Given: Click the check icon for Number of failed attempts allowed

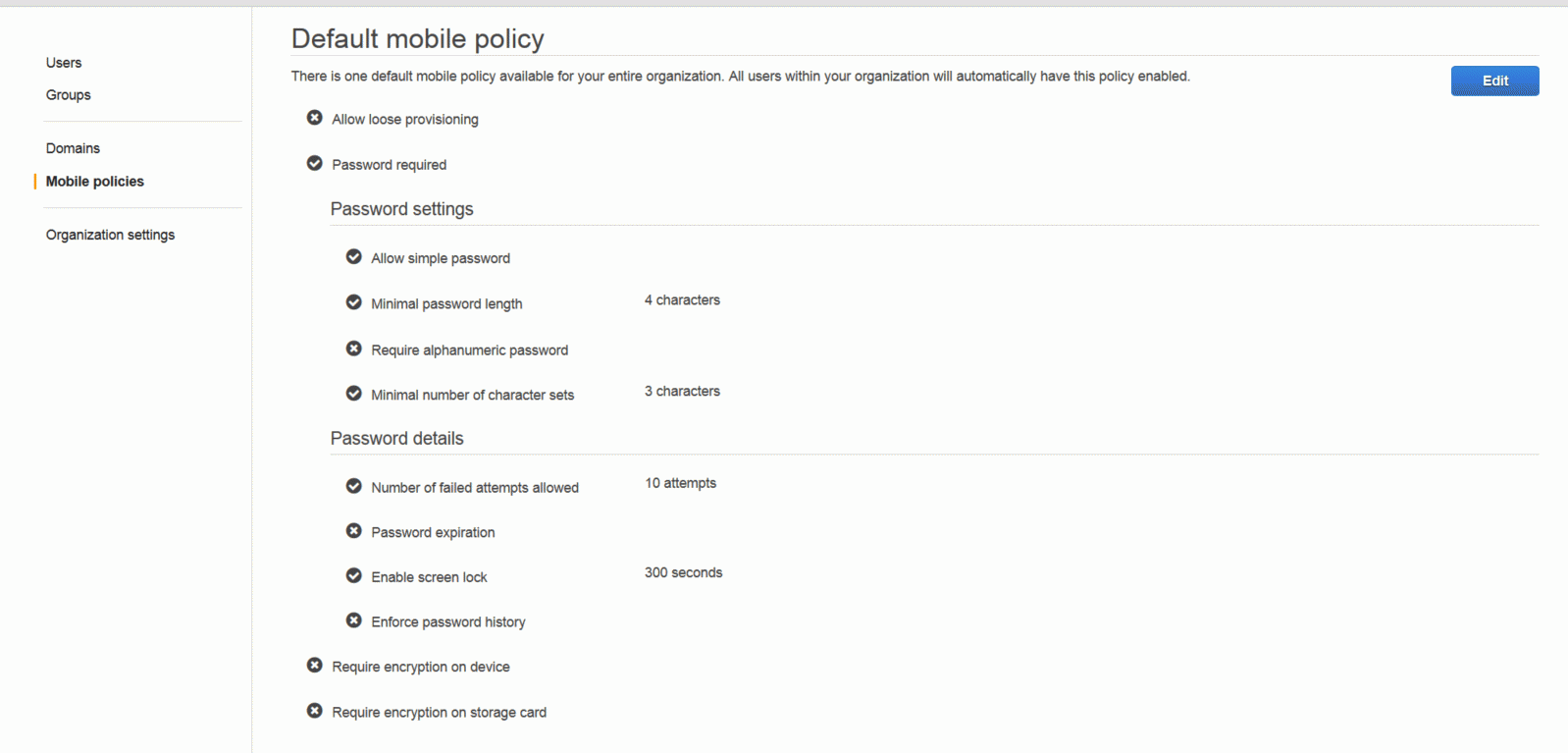Looking at the screenshot, I should [353, 486].
